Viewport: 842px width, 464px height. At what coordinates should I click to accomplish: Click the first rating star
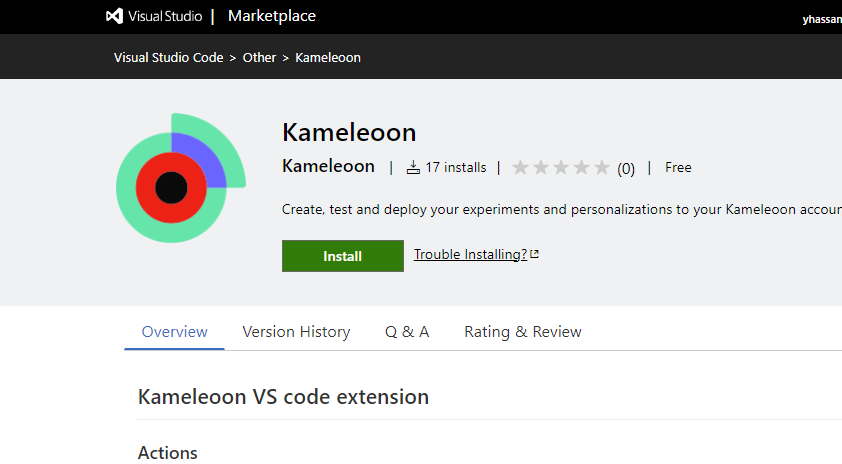(x=520, y=168)
